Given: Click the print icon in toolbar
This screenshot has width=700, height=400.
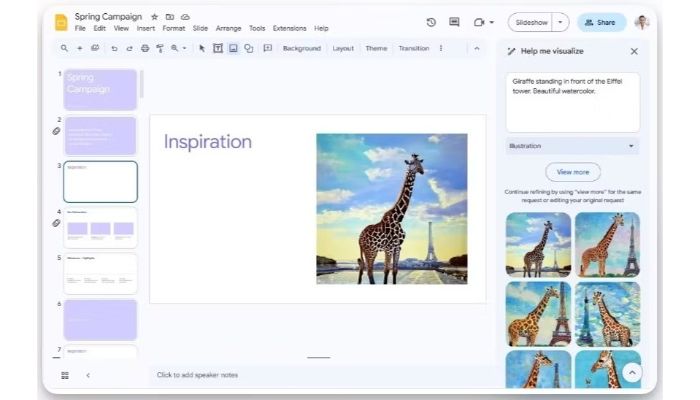Looking at the screenshot, I should click(145, 48).
